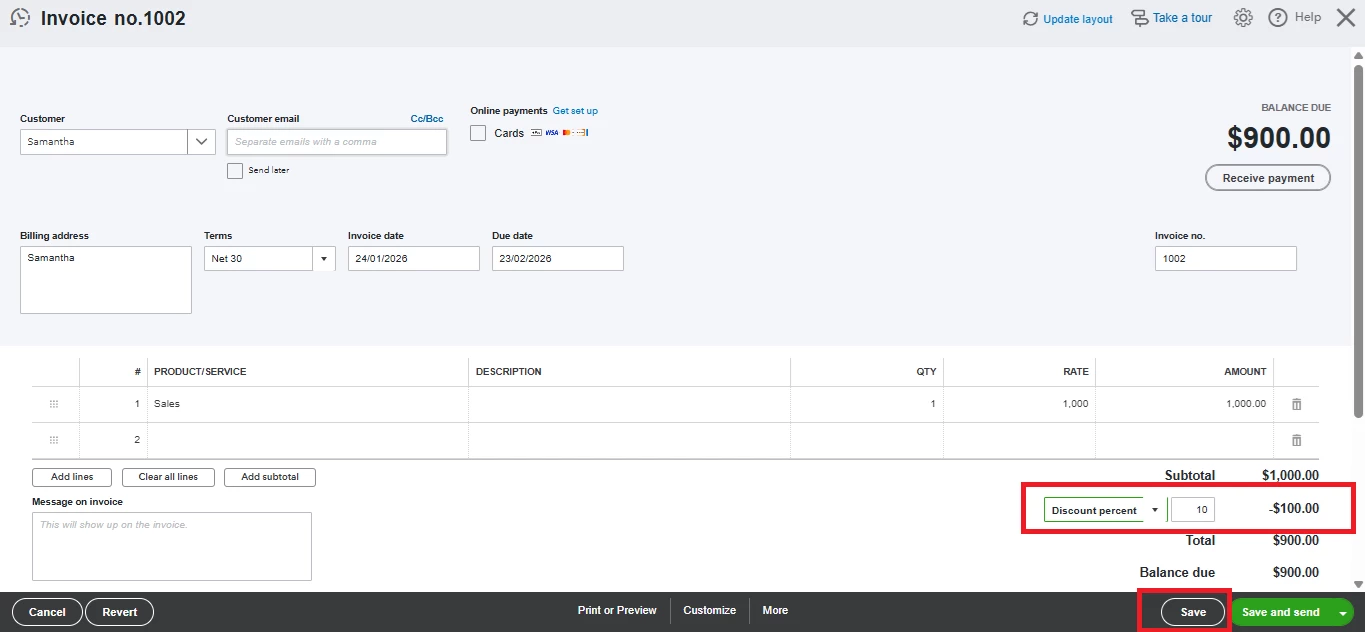The image size is (1365, 632).
Task: Delete line 1 Sales with trash icon
Action: point(1297,404)
